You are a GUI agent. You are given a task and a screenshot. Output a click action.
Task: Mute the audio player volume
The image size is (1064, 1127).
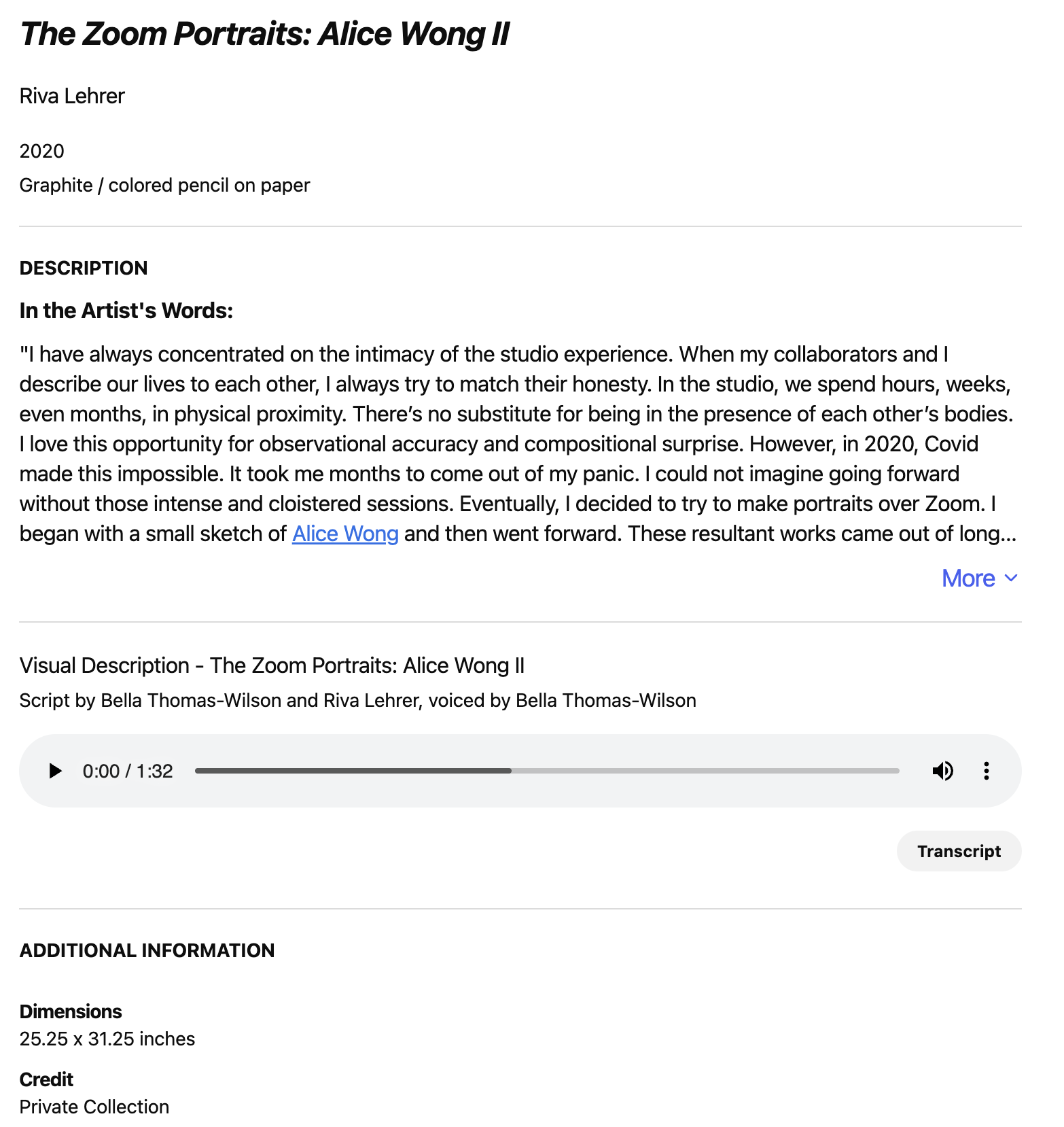(x=942, y=771)
